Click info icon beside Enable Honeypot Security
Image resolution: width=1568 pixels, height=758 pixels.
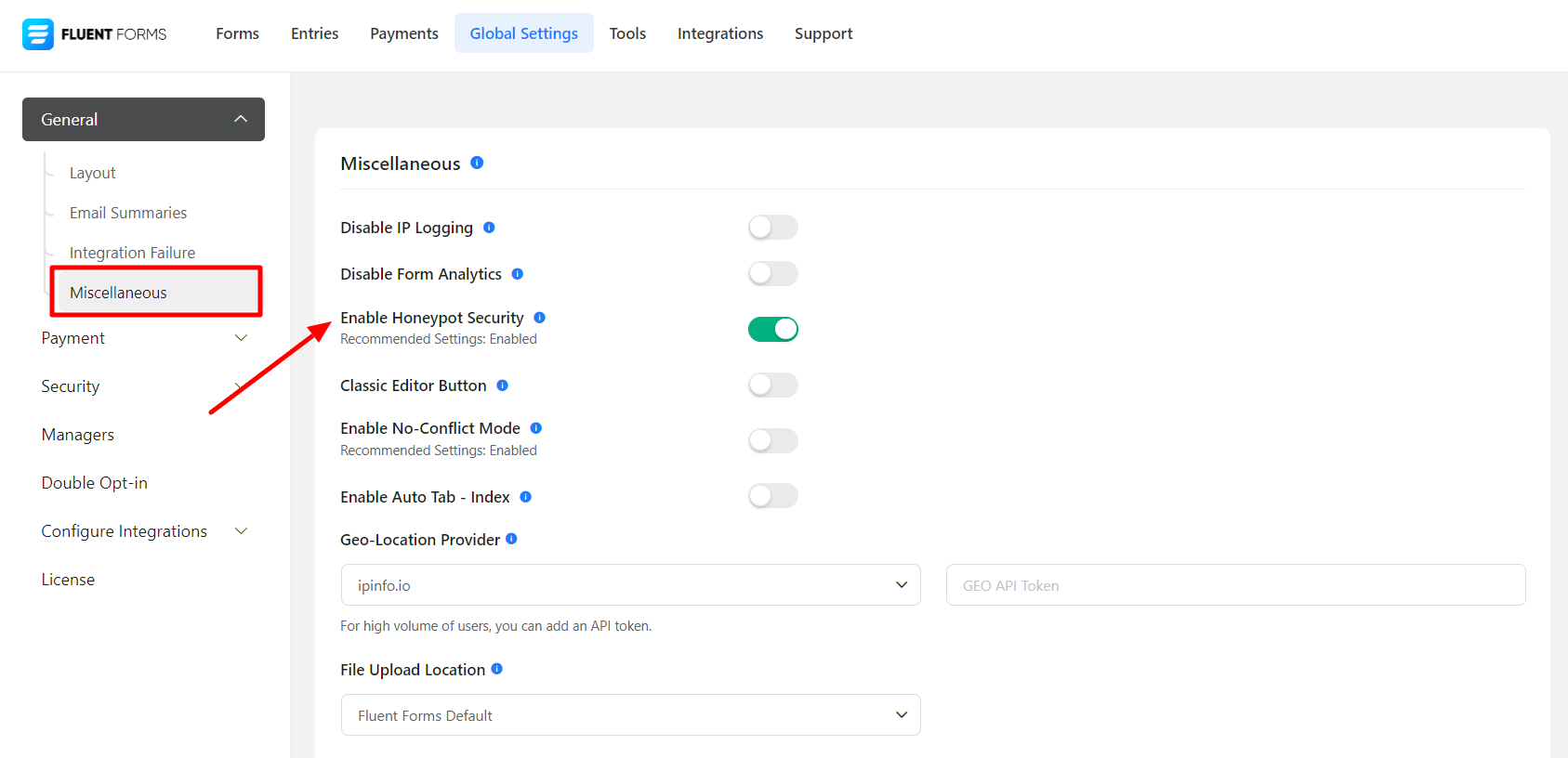539,318
